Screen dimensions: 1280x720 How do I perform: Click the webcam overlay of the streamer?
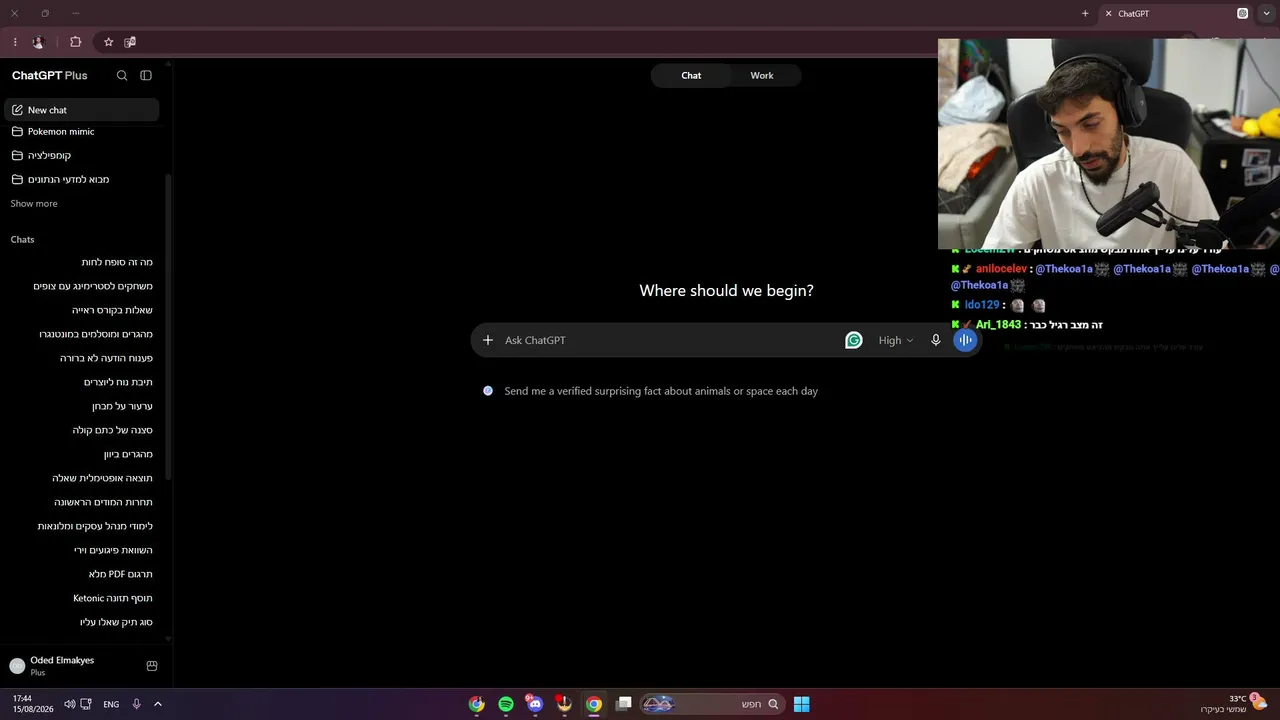coord(1109,144)
